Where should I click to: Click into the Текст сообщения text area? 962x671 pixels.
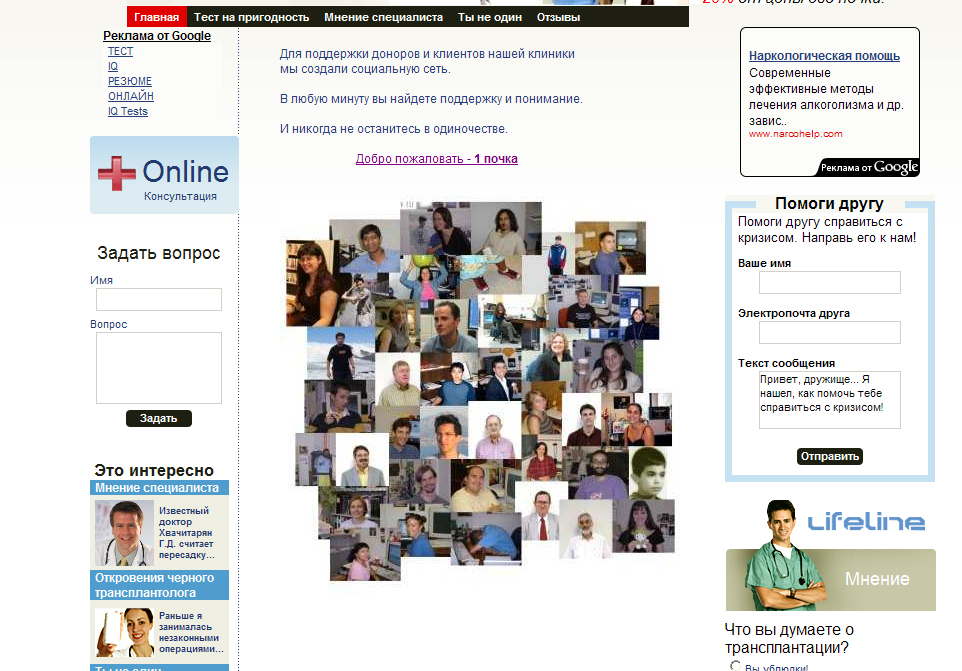(829, 400)
